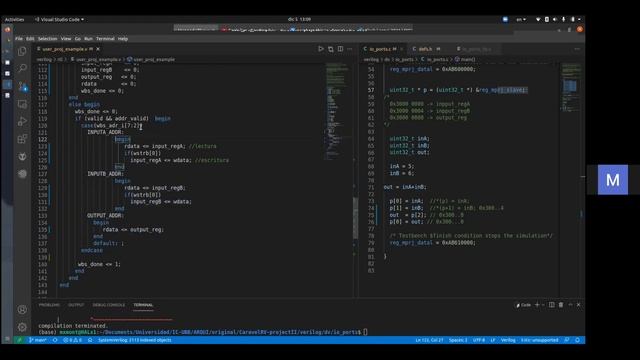The height and width of the screenshot is (360, 640).
Task: Add a new terminal with the plus icon
Action: (x=537, y=305)
